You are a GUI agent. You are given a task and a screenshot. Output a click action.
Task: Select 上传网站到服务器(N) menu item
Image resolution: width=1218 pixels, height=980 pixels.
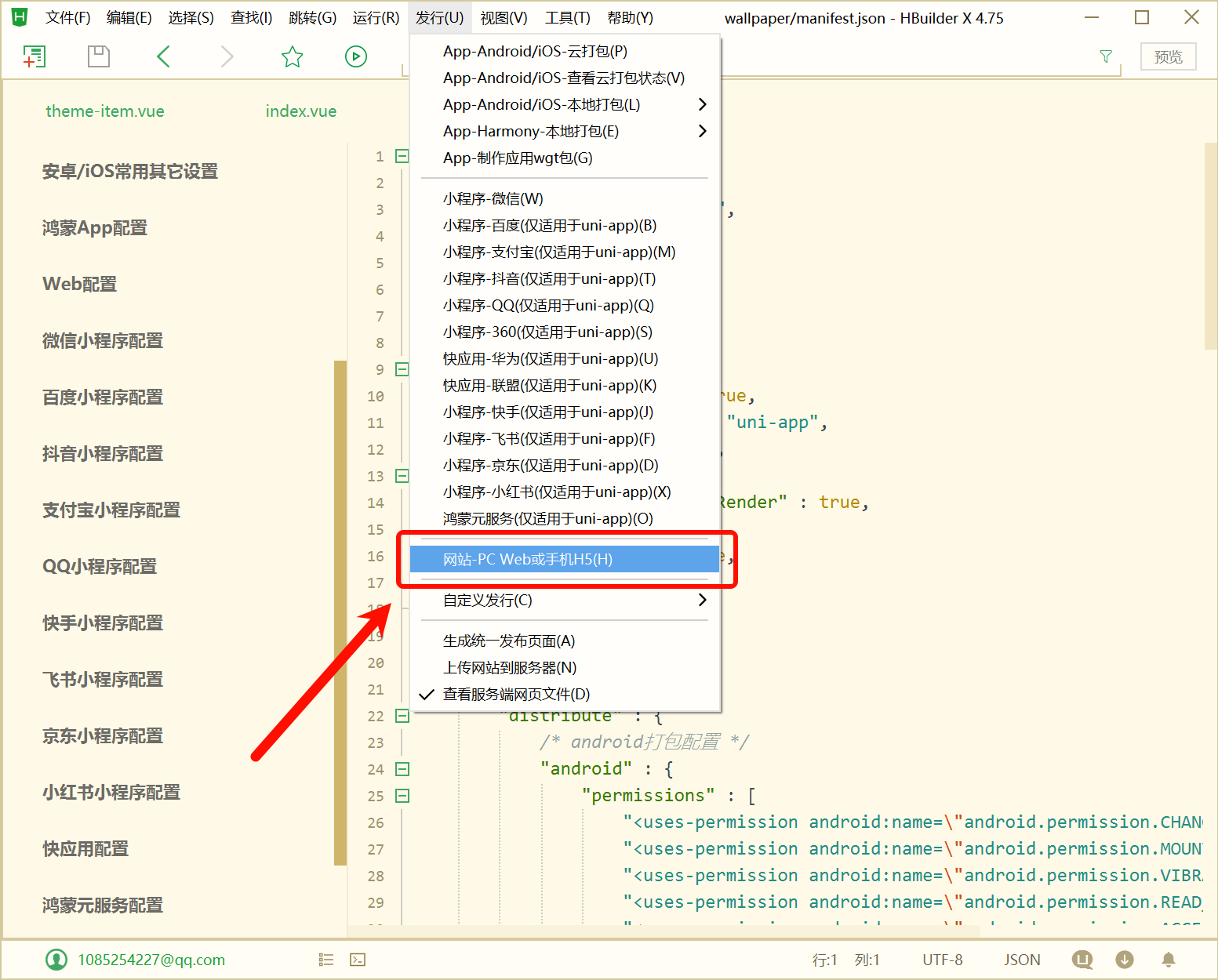[x=565, y=668]
